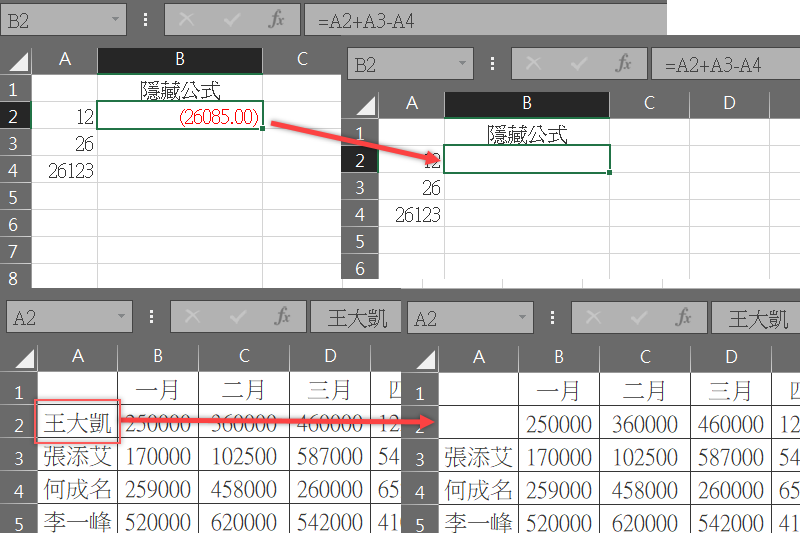Click Select All triangle corner of the empty-B2 sheet
This screenshot has height=533, width=800.
(x=365, y=106)
